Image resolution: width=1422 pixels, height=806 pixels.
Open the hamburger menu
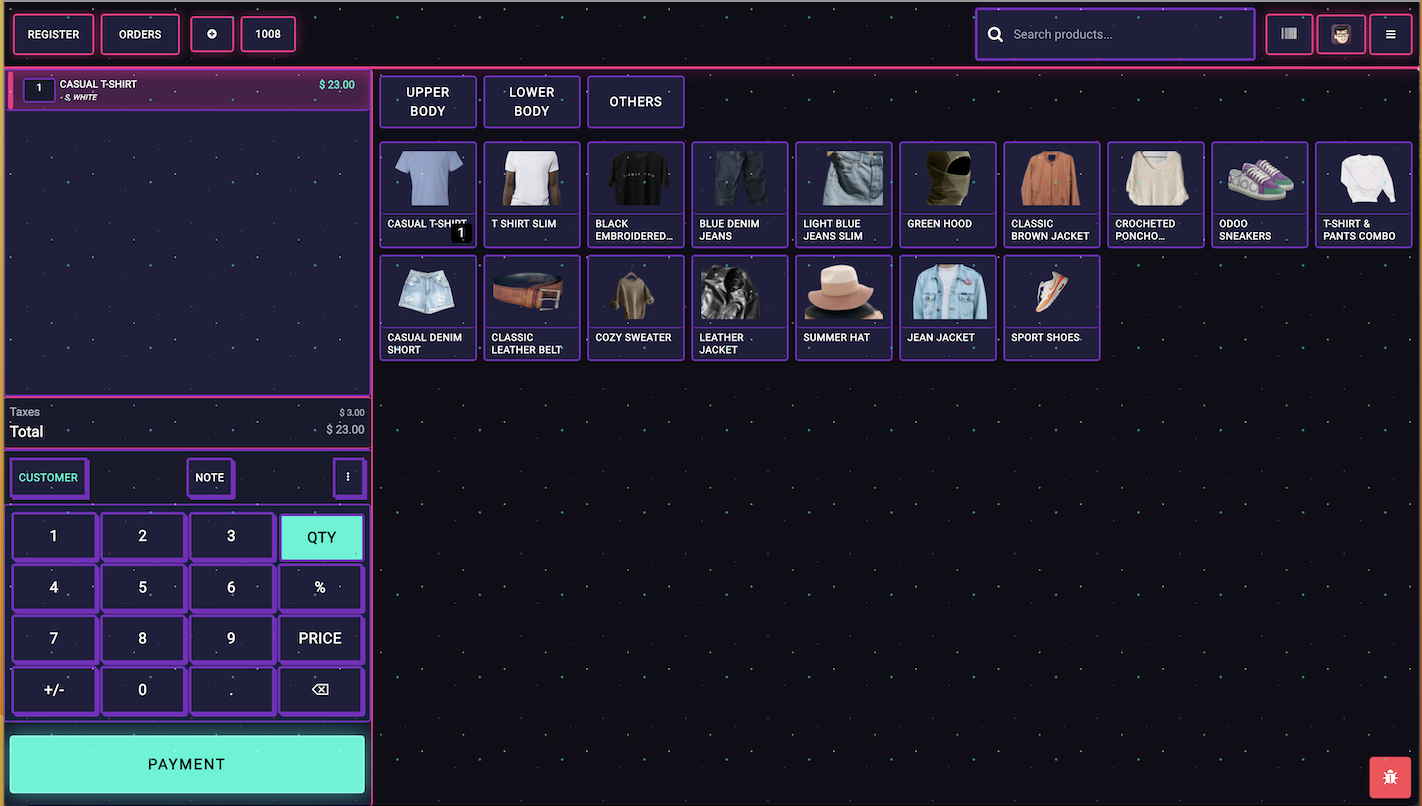click(1390, 34)
